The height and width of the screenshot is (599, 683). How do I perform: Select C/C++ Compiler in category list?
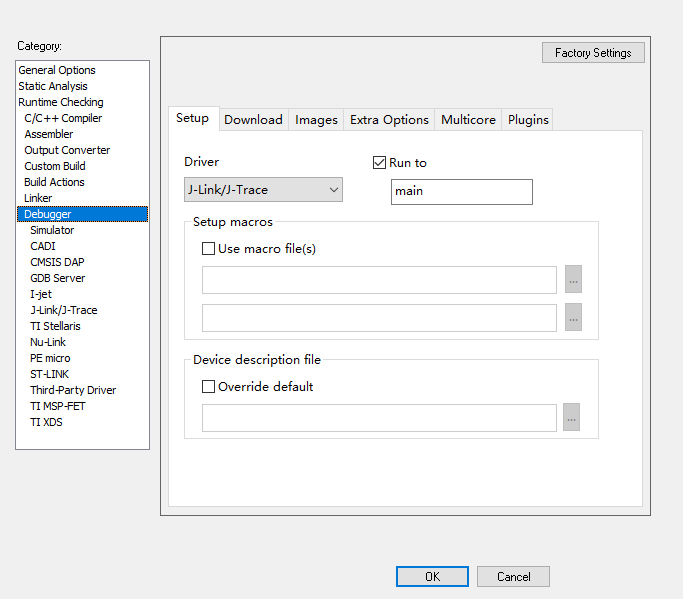point(63,118)
